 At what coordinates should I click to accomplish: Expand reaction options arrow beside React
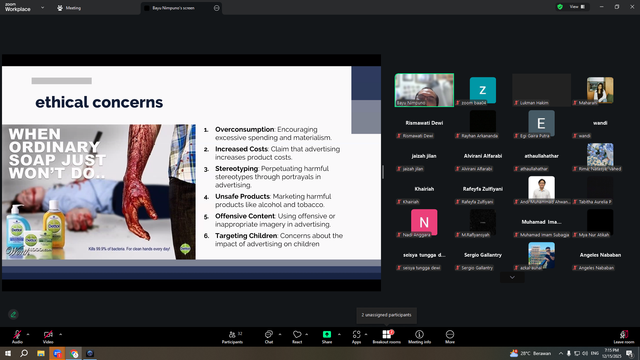click(x=307, y=334)
